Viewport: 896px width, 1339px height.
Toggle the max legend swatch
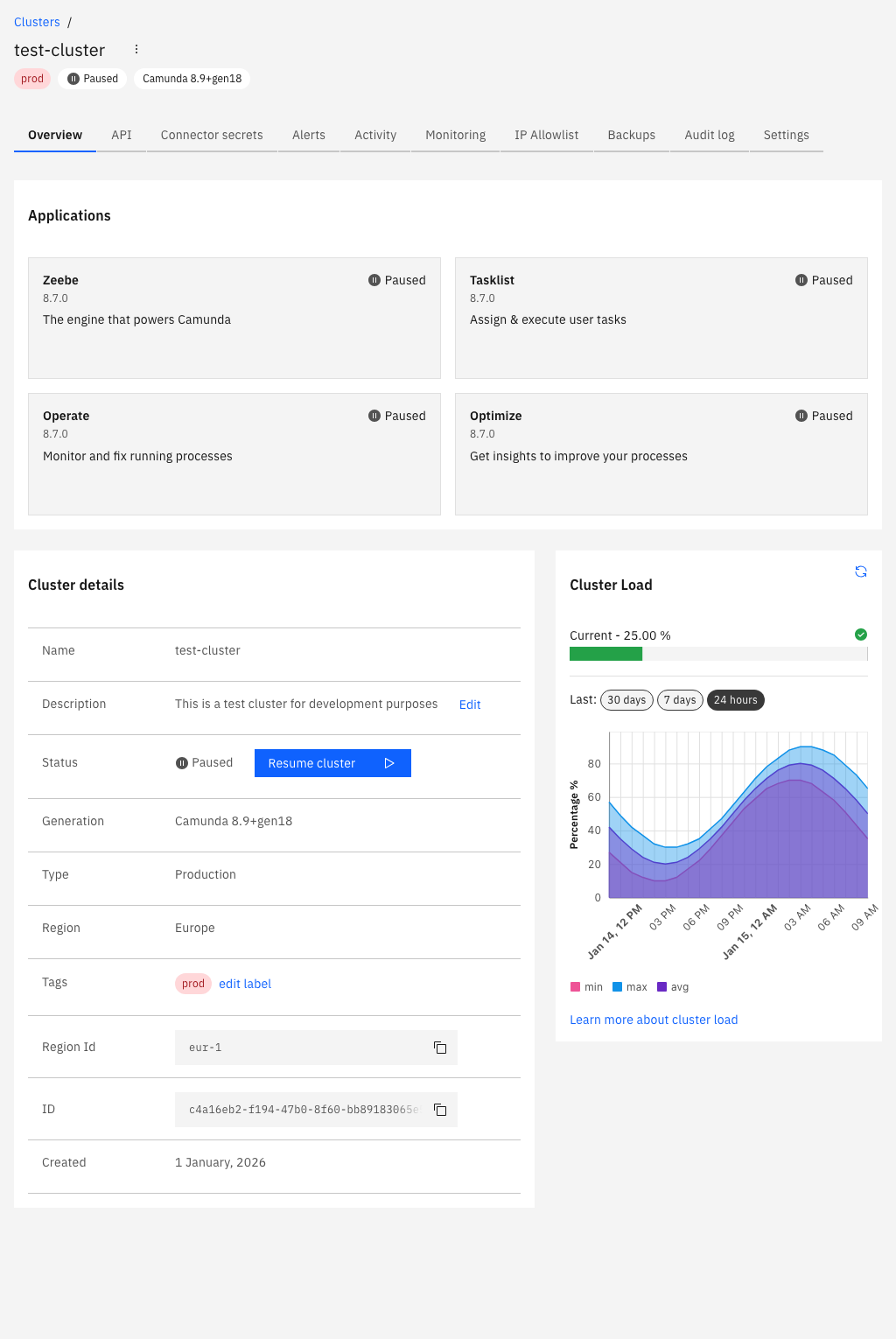(x=617, y=987)
